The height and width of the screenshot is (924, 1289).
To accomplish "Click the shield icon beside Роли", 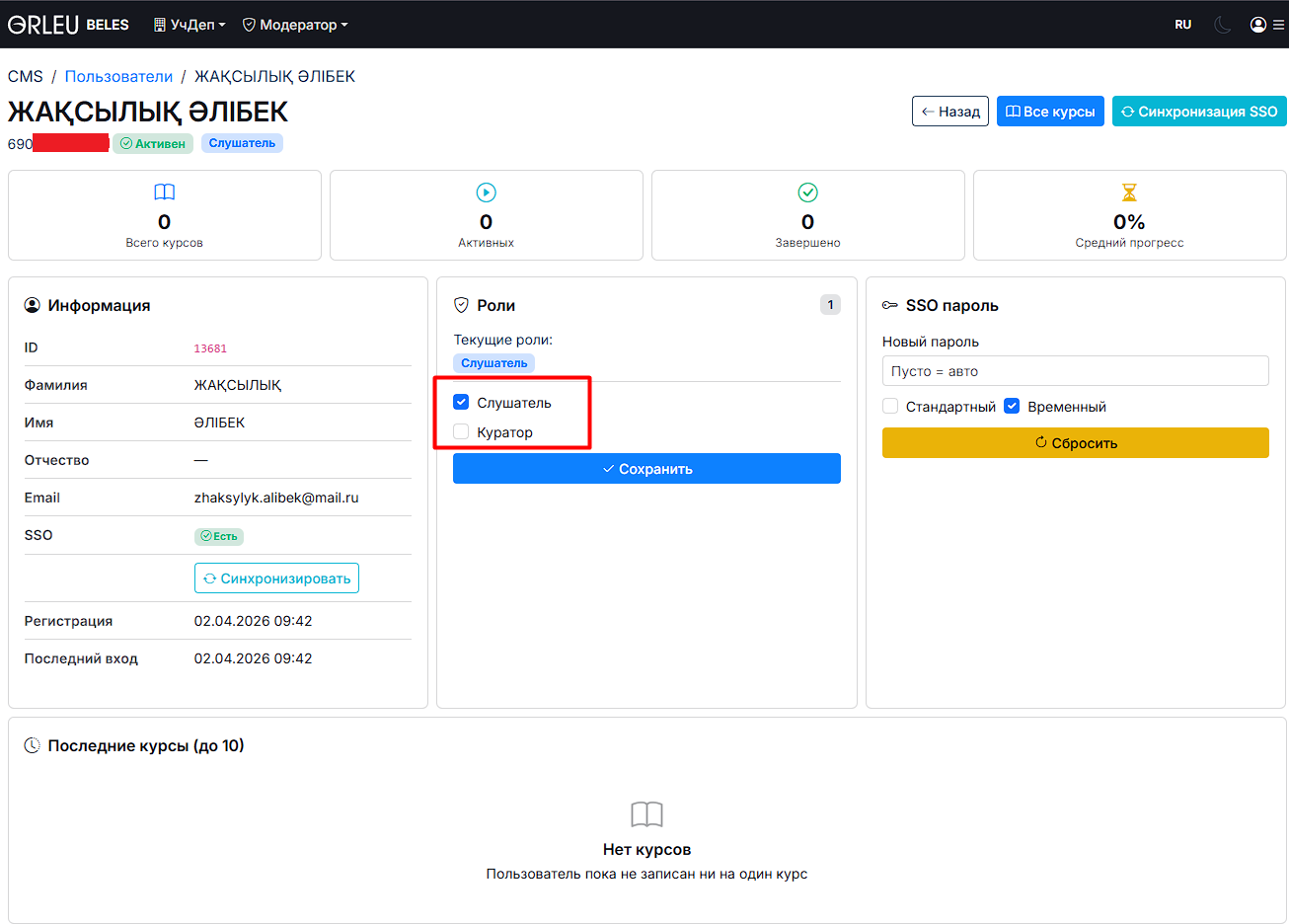I will [x=461, y=305].
